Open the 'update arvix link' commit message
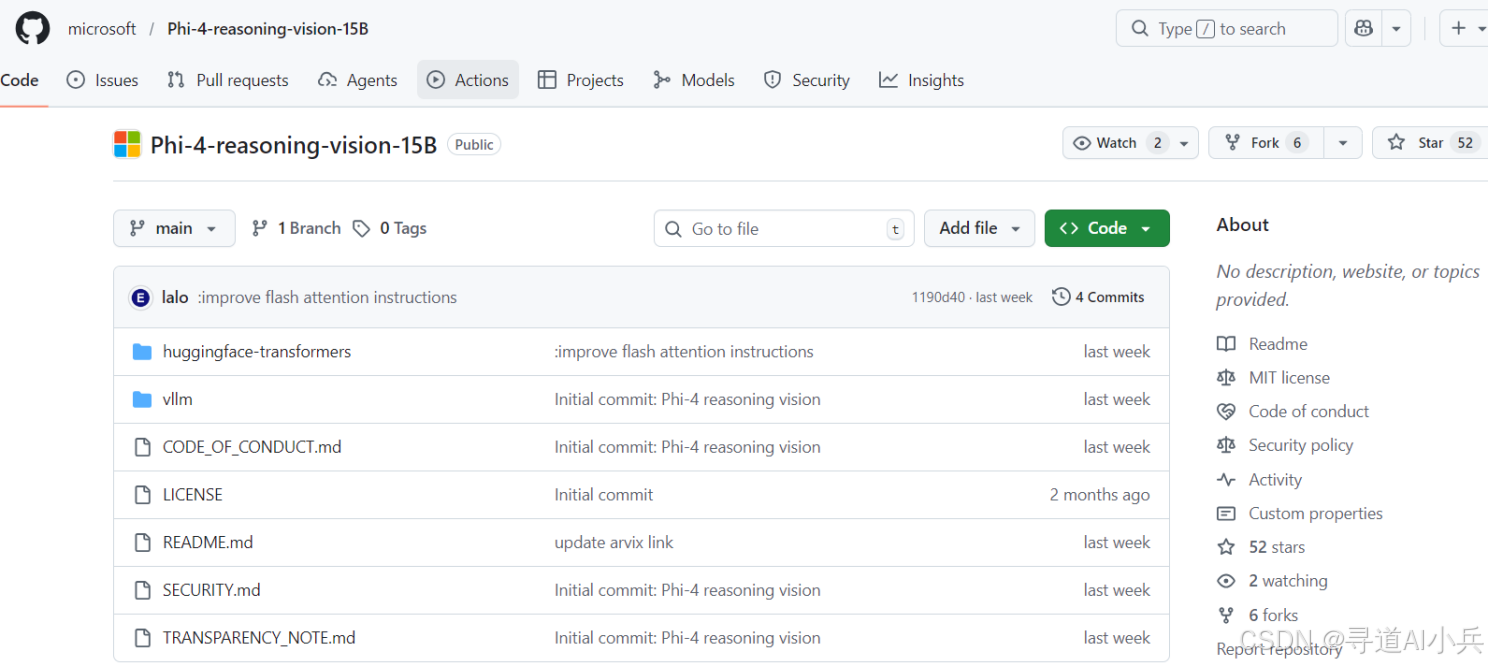This screenshot has height=666, width=1488. [614, 542]
